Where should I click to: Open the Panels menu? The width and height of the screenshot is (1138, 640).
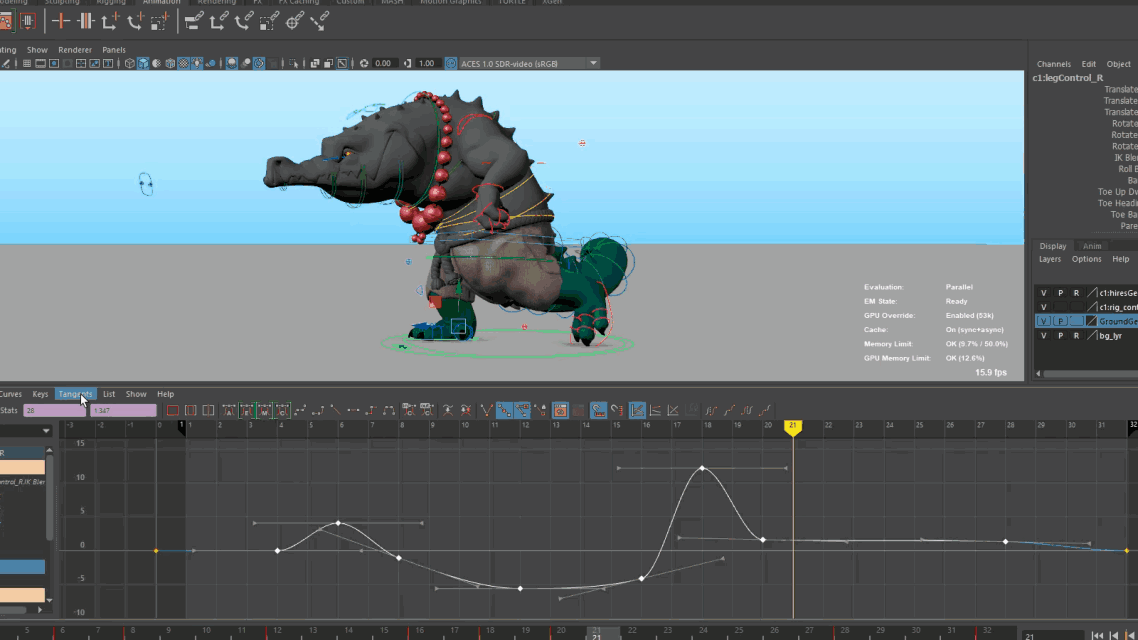114,49
